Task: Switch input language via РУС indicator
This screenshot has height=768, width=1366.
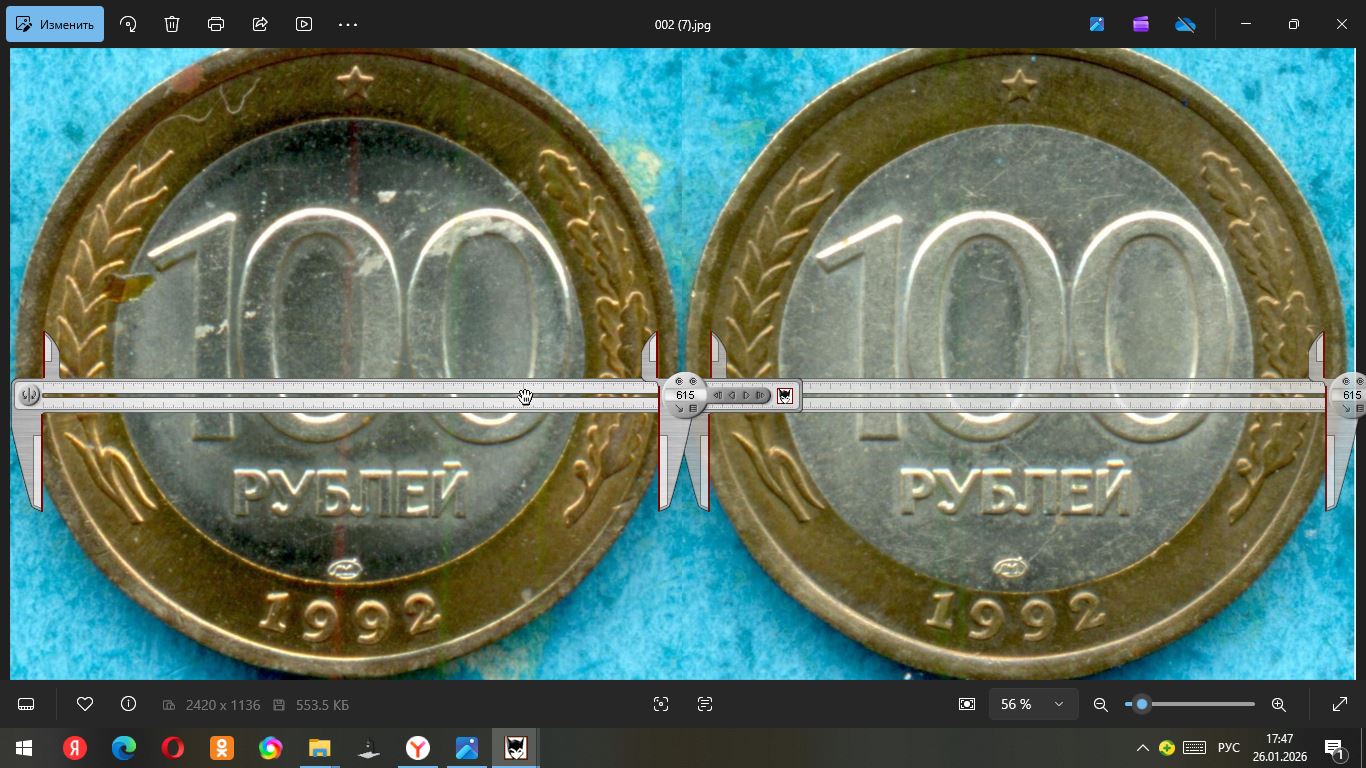Action: pos(1228,748)
